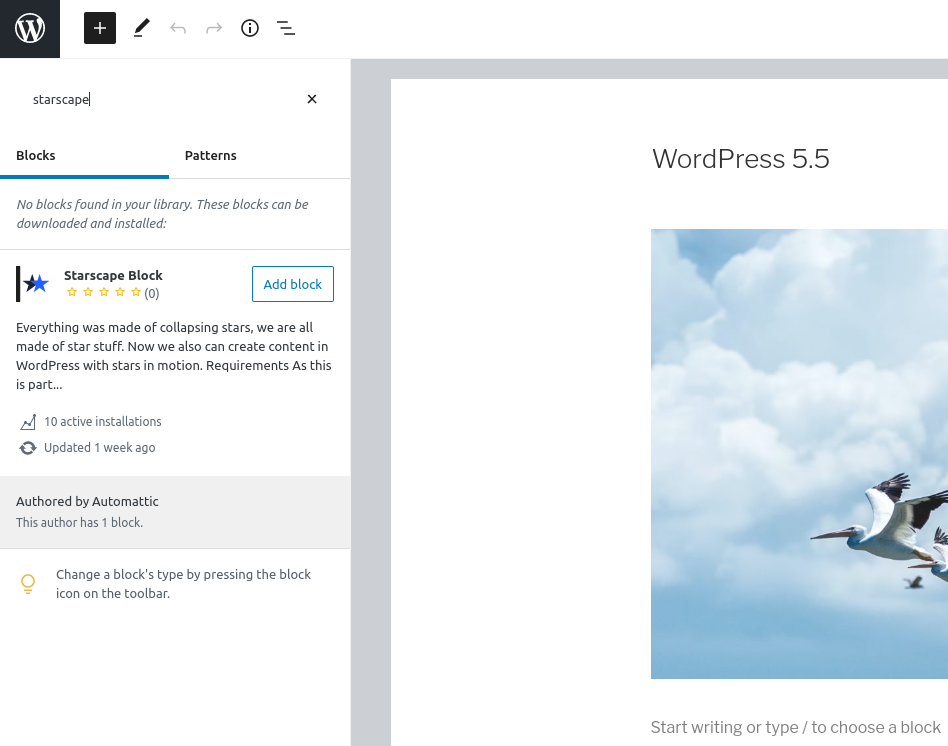948x746 pixels.
Task: Click 'Updated 1 week ago' text
Action: pyautogui.click(x=100, y=448)
